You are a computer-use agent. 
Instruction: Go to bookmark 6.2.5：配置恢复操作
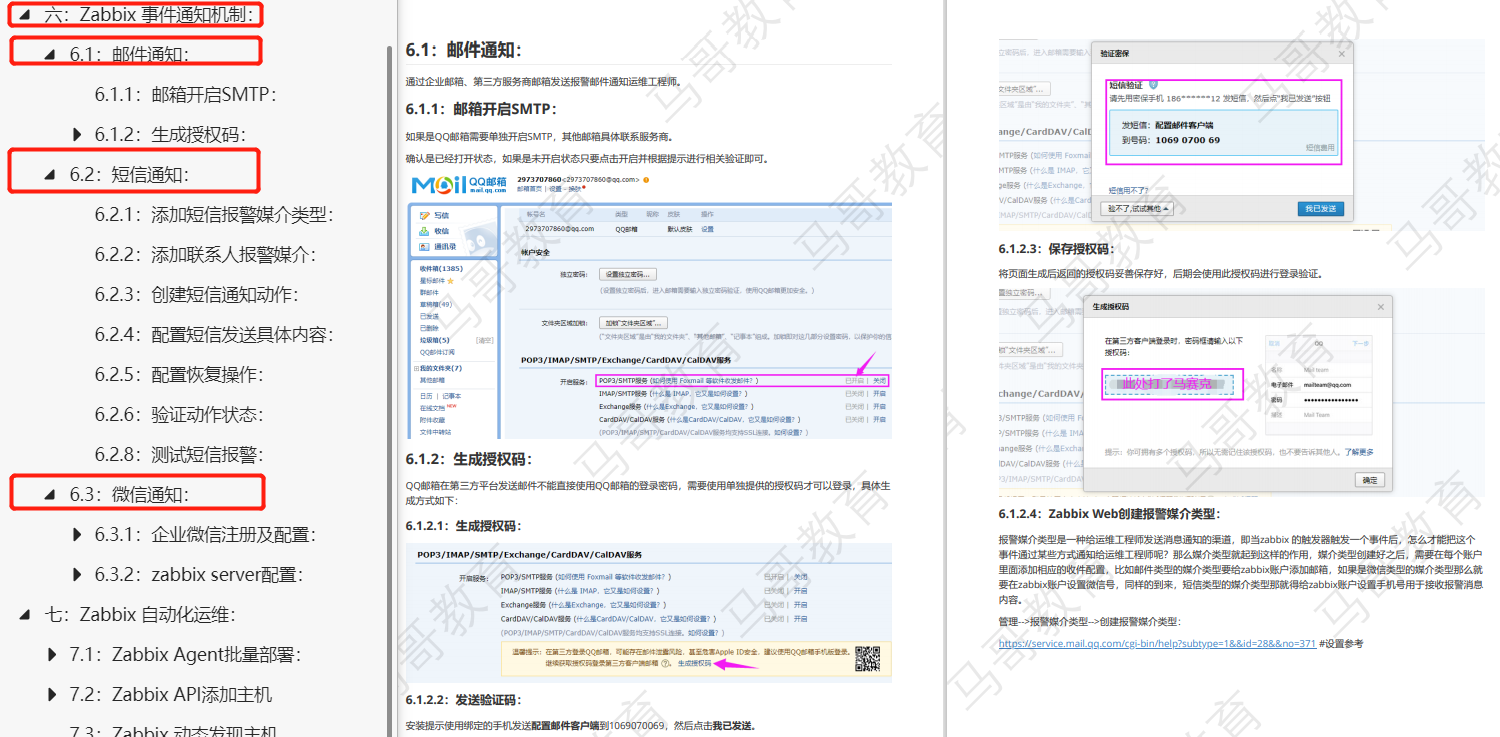click(x=179, y=374)
